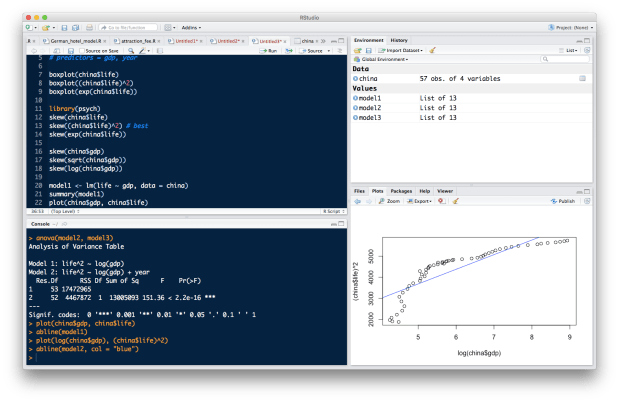Maximize the Console pane
This screenshot has height=402, width=619.
click(x=341, y=224)
